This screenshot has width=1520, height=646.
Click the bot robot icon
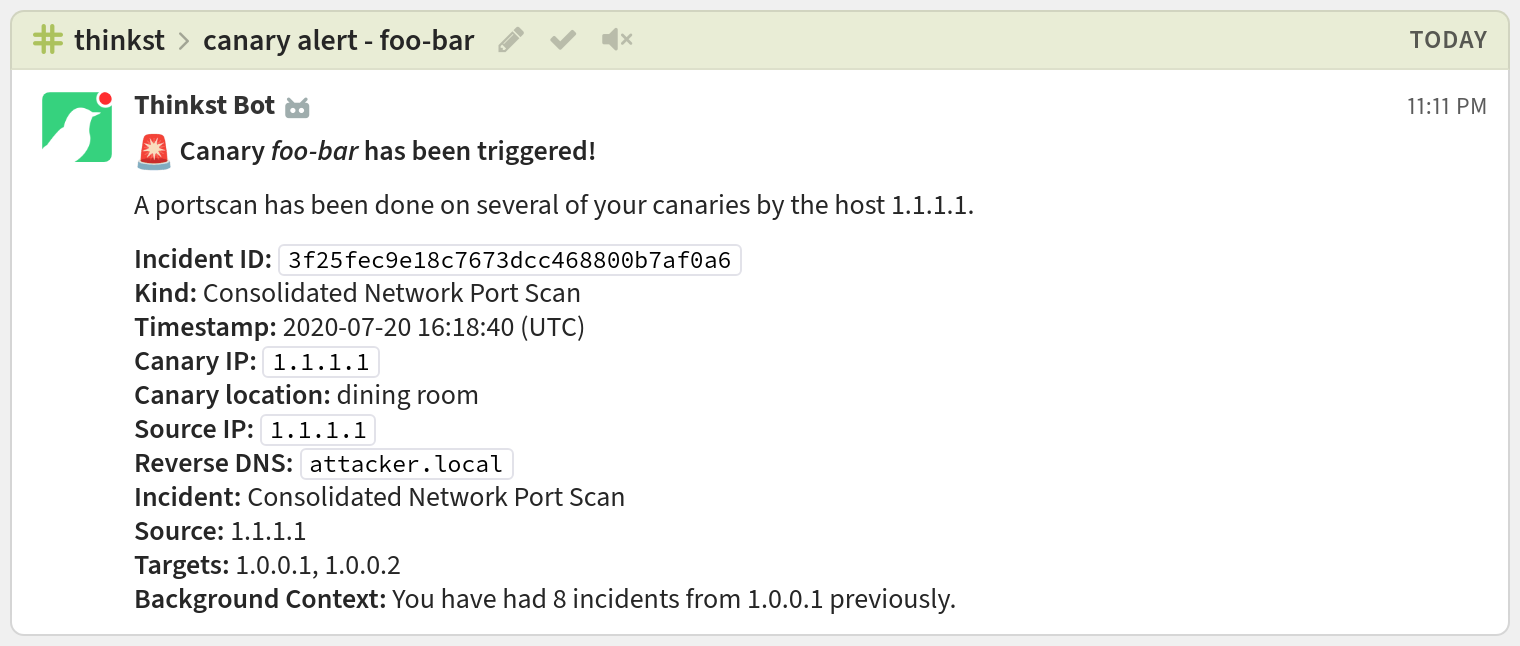tap(297, 107)
